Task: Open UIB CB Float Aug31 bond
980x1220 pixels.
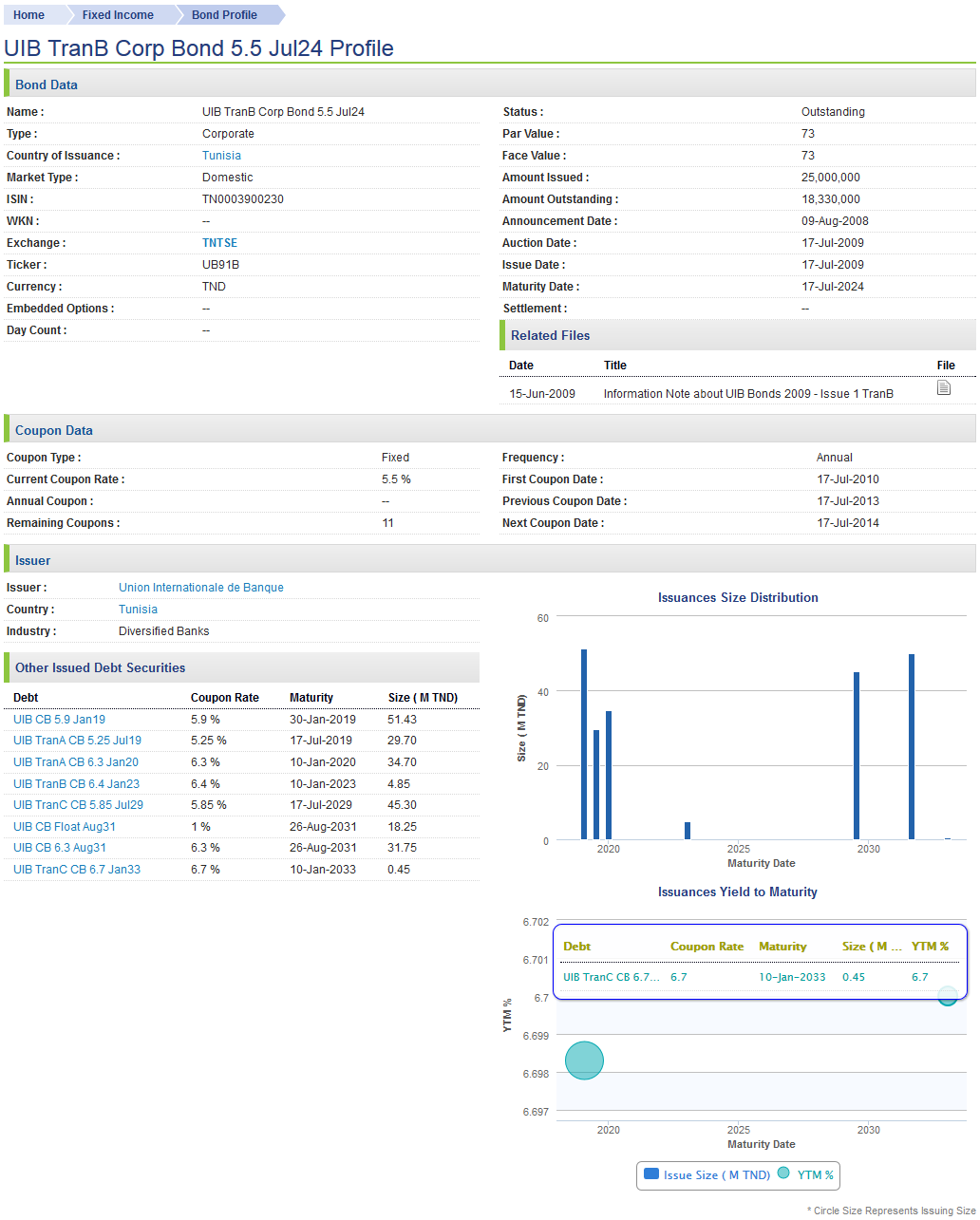Action: tap(65, 827)
